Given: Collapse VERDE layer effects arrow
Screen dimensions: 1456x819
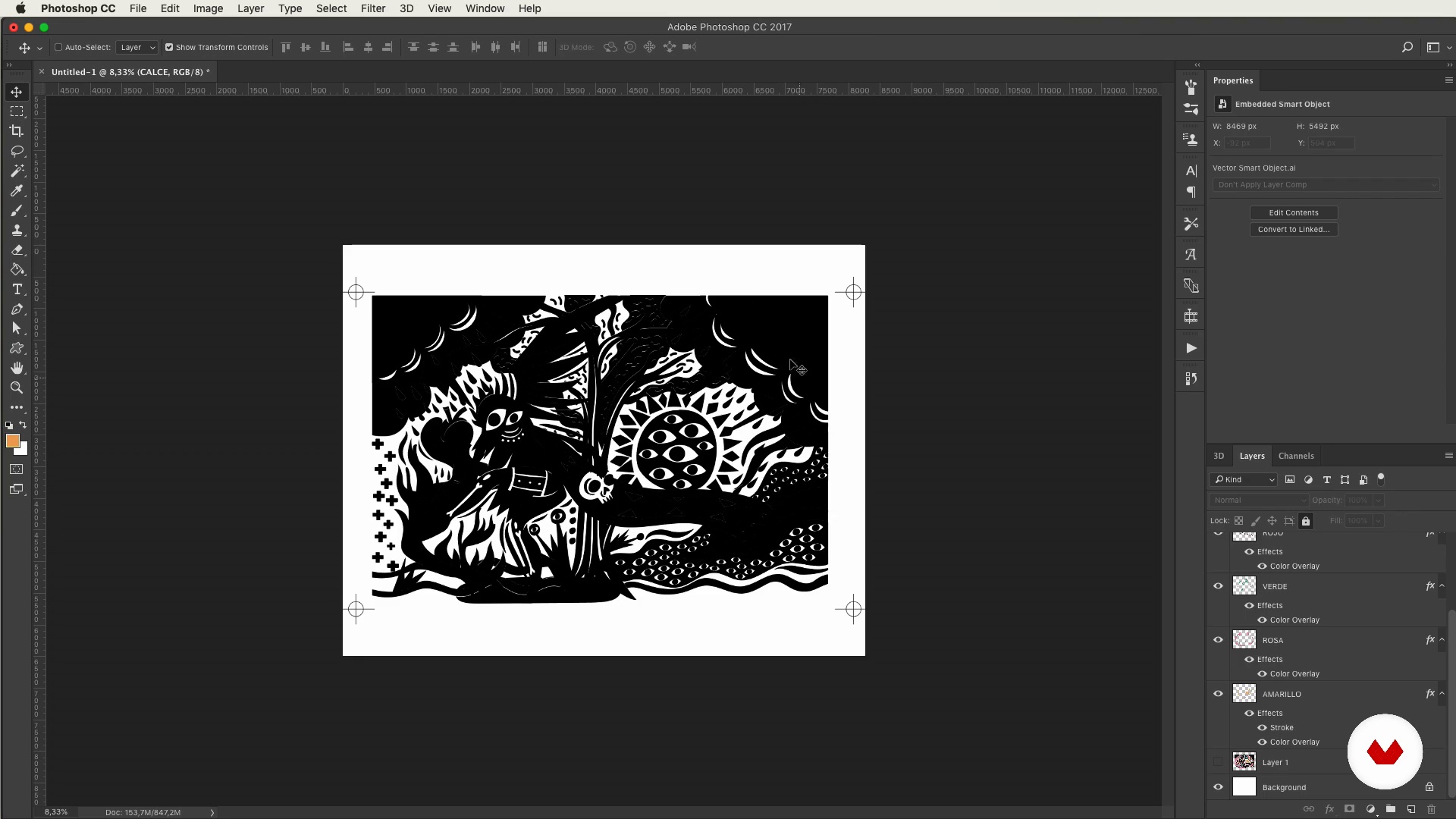Looking at the screenshot, I should click(1442, 586).
